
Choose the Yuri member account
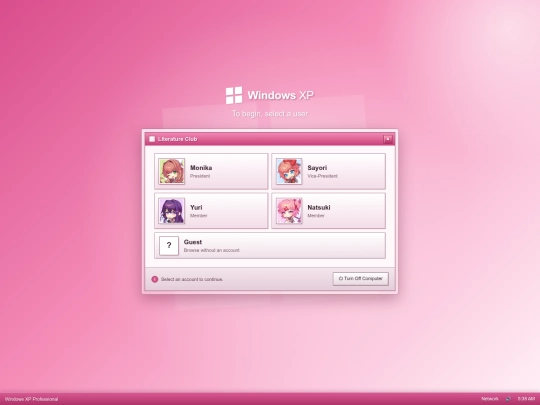tap(211, 211)
